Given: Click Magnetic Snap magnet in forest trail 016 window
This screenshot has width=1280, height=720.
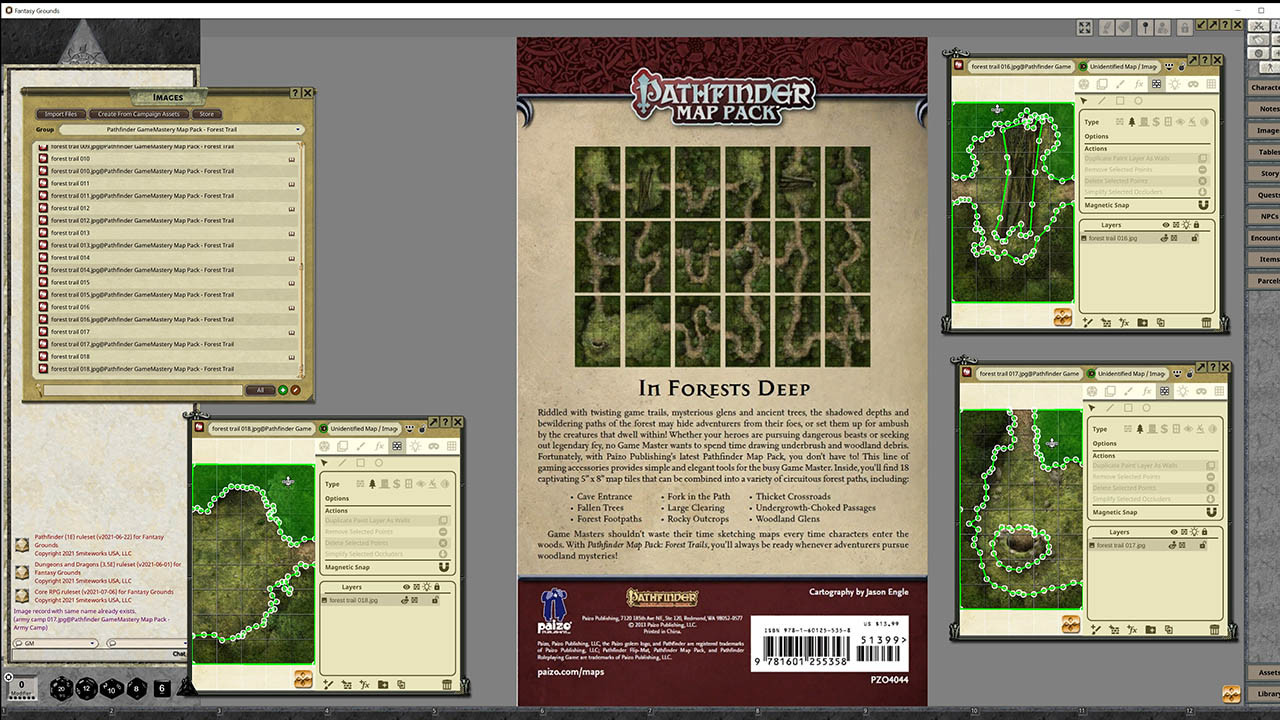Looking at the screenshot, I should (x=1203, y=205).
